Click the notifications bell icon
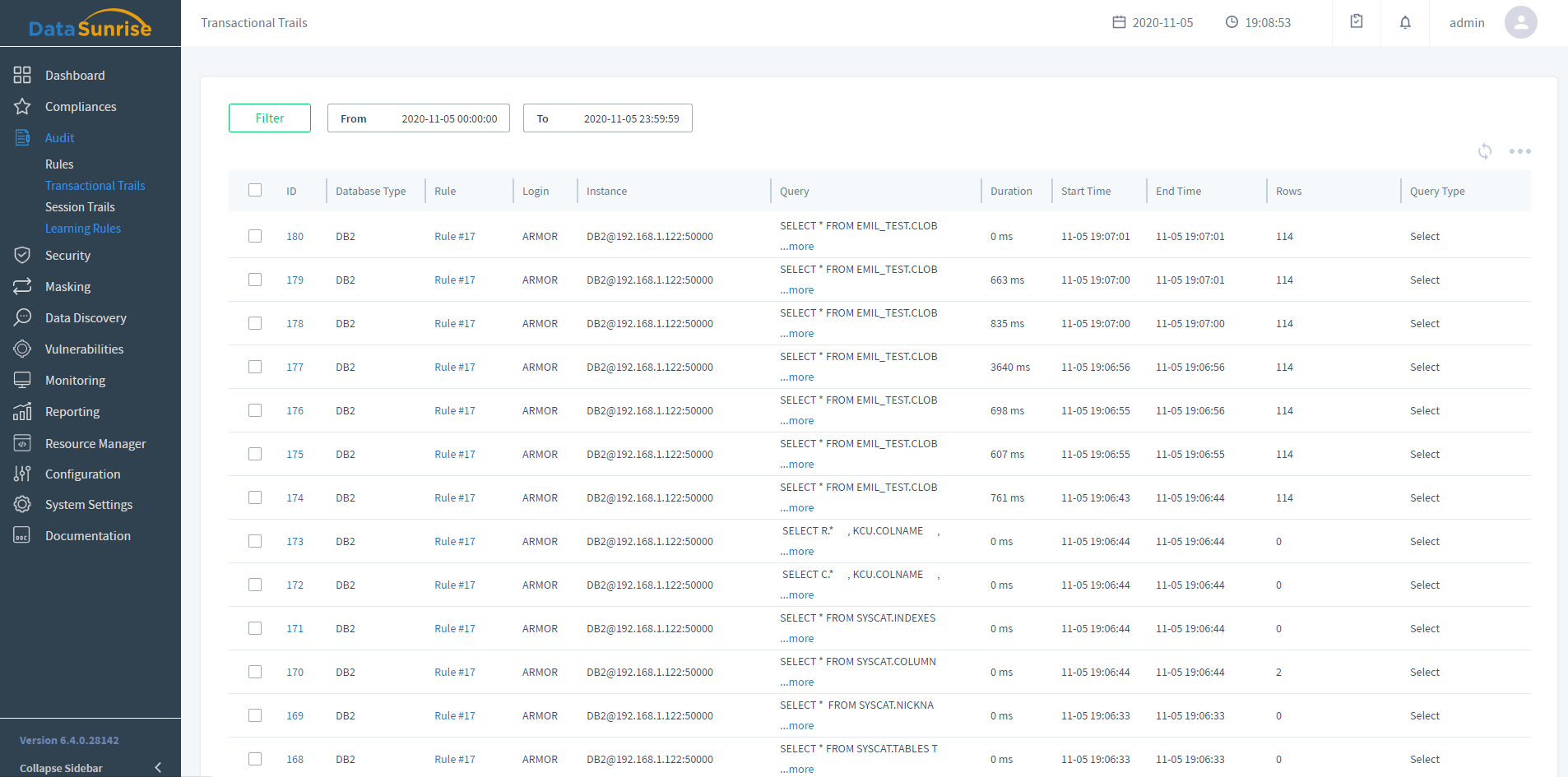 [x=1405, y=22]
